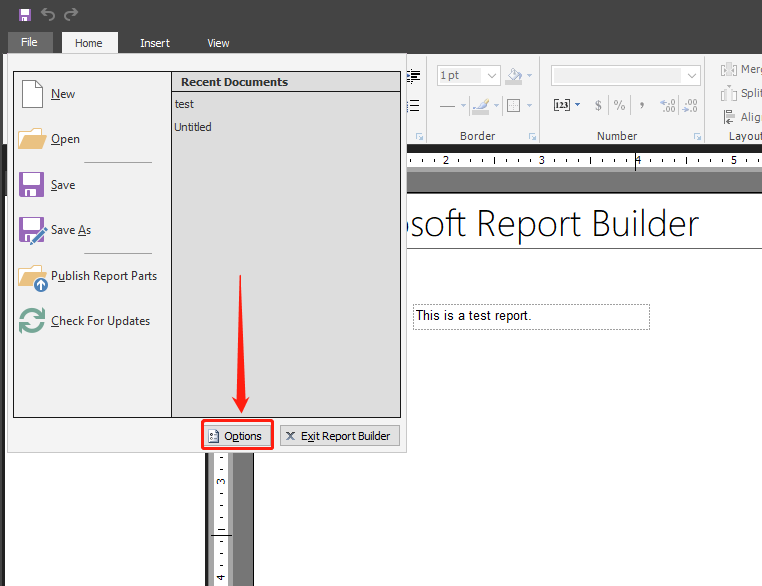The image size is (762, 586).
Task: Expand the border width 1 pt dropdown
Action: (x=492, y=76)
